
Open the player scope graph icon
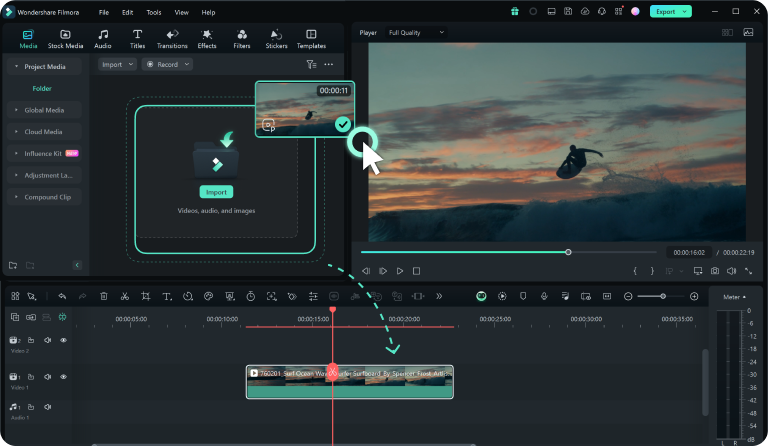click(748, 32)
